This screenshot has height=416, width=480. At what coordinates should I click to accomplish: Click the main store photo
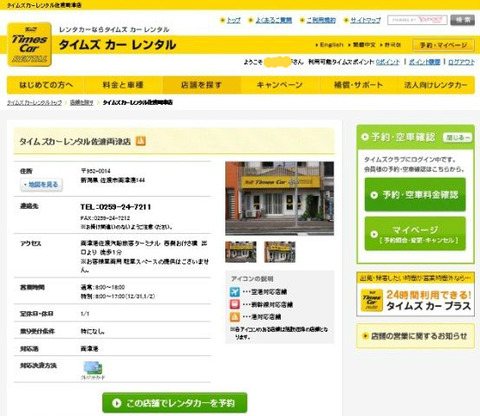coord(279,198)
